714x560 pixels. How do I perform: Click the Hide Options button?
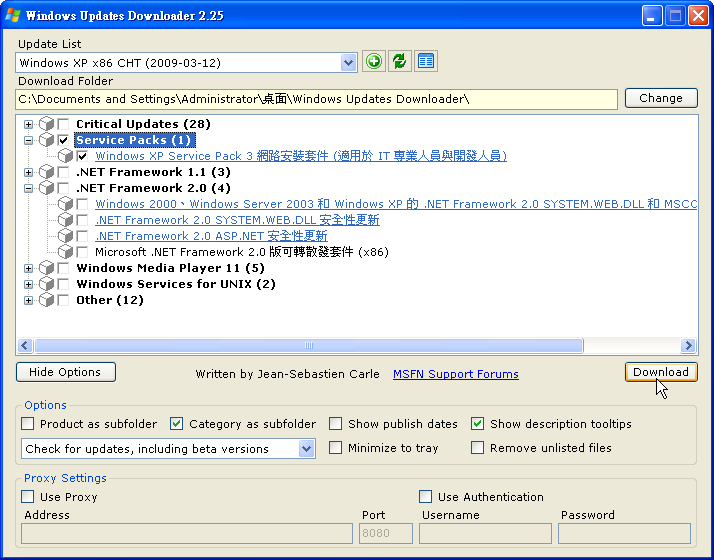(66, 372)
